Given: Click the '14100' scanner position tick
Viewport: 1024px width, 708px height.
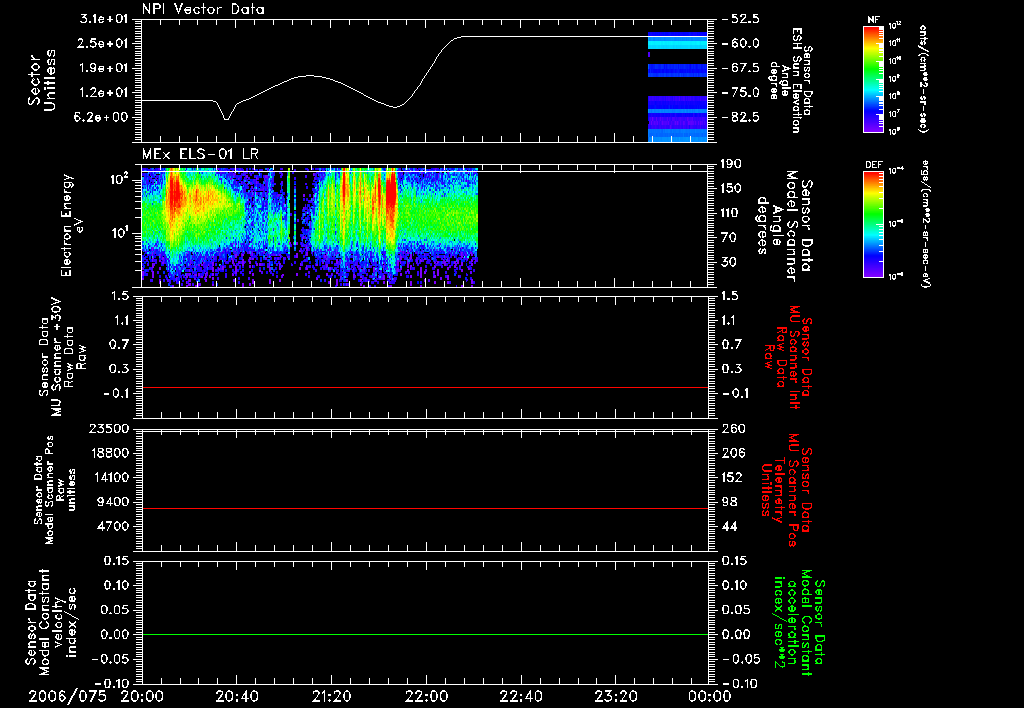Looking at the screenshot, I should click(109, 477).
